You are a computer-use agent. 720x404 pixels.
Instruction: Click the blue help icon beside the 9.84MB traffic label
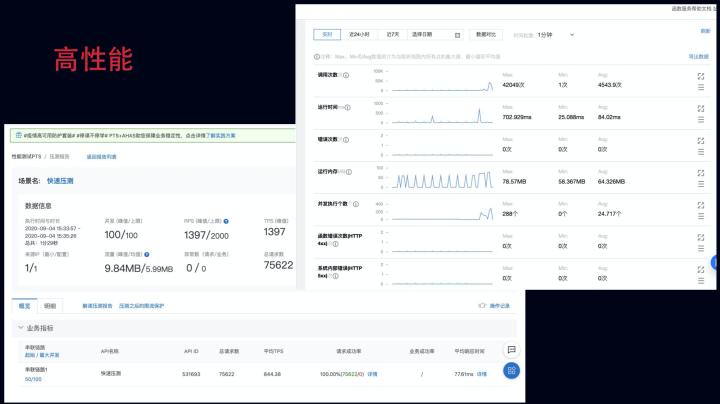146,254
